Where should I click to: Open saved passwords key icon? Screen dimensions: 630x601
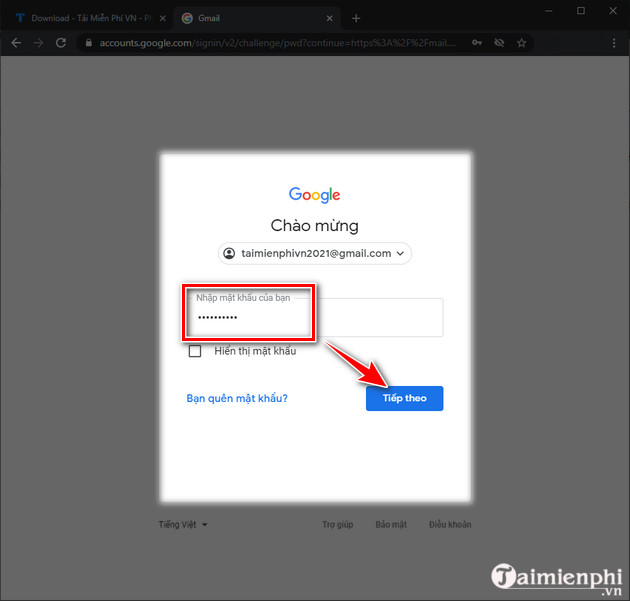coord(477,43)
